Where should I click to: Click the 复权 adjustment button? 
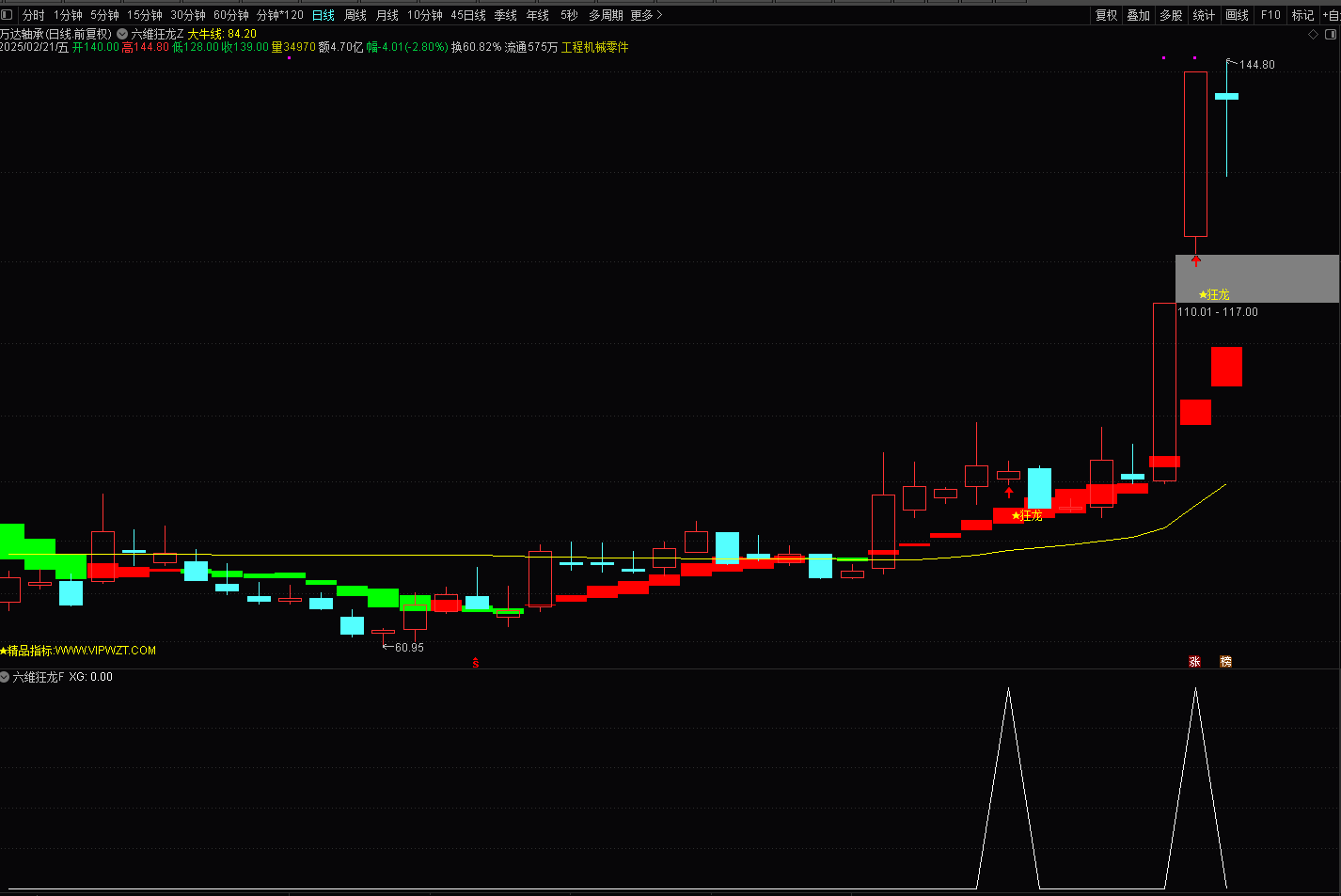click(1107, 15)
